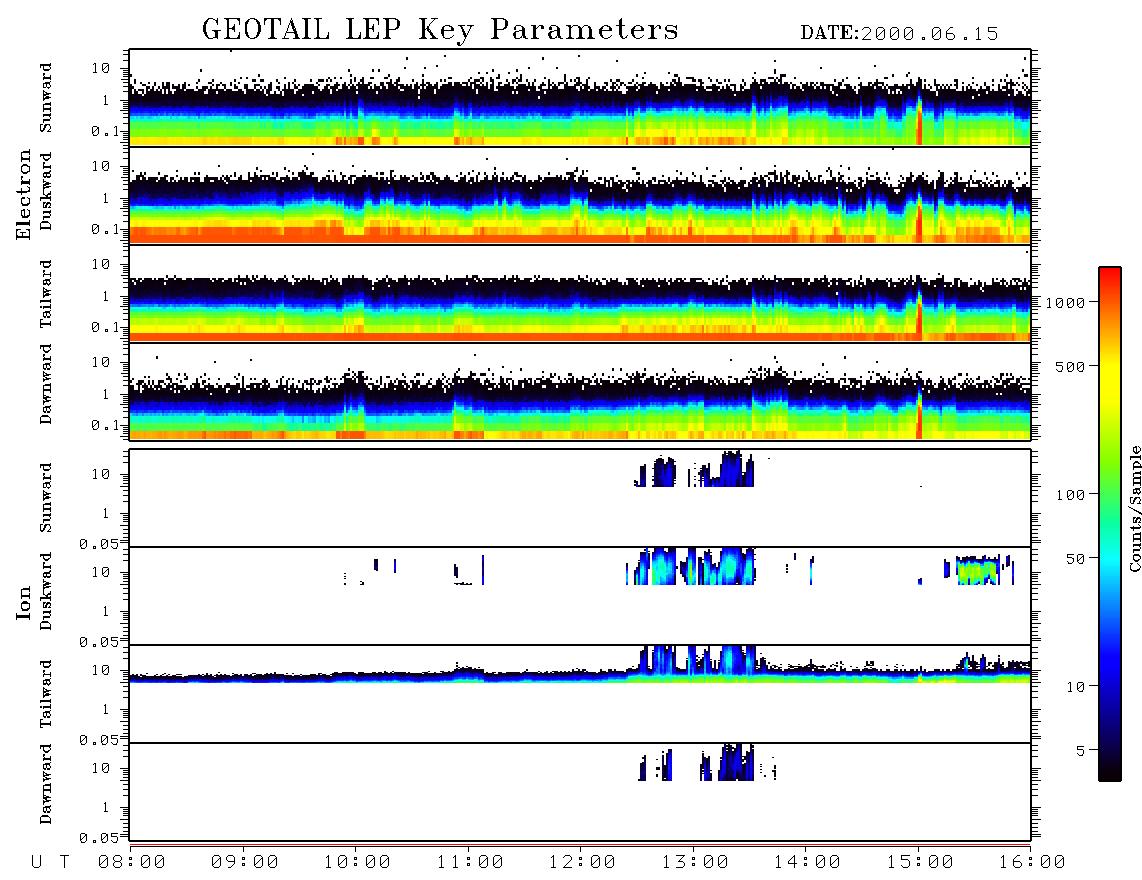Click the blue ion burst in Ion Dawnward panel
The width and height of the screenshot is (1142, 880).
(736, 763)
